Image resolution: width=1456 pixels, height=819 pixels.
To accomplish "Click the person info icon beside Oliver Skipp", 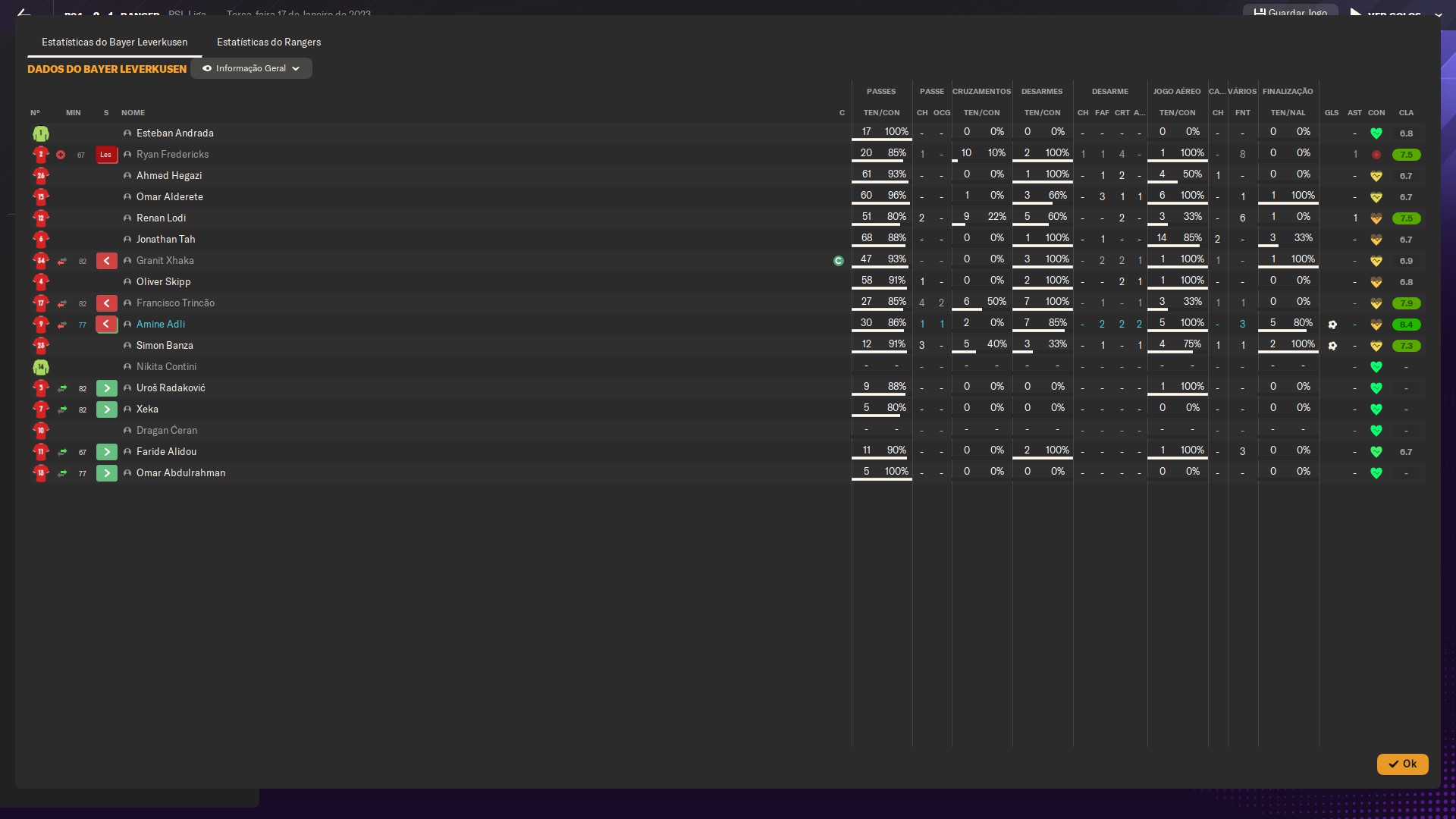I will click(127, 282).
